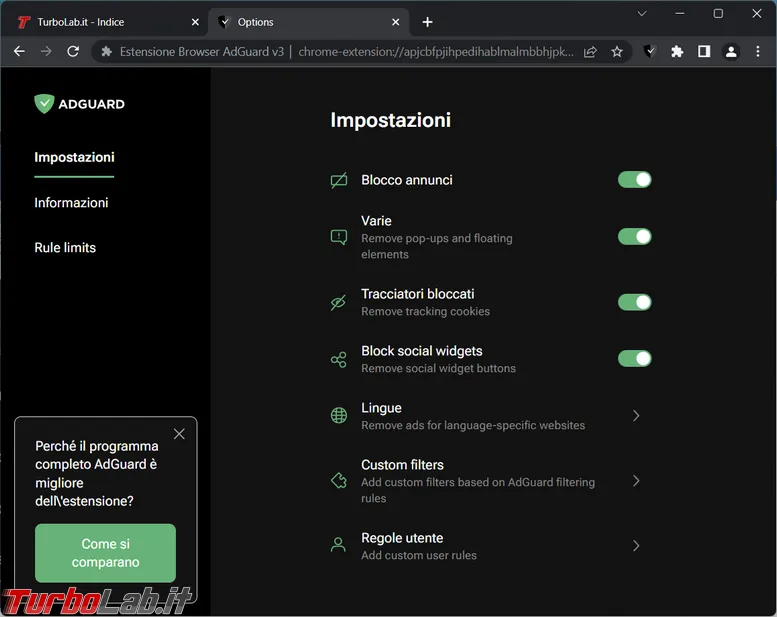The width and height of the screenshot is (777, 617).
Task: Click the Tracciatori bloccati label text
Action: pos(418,293)
